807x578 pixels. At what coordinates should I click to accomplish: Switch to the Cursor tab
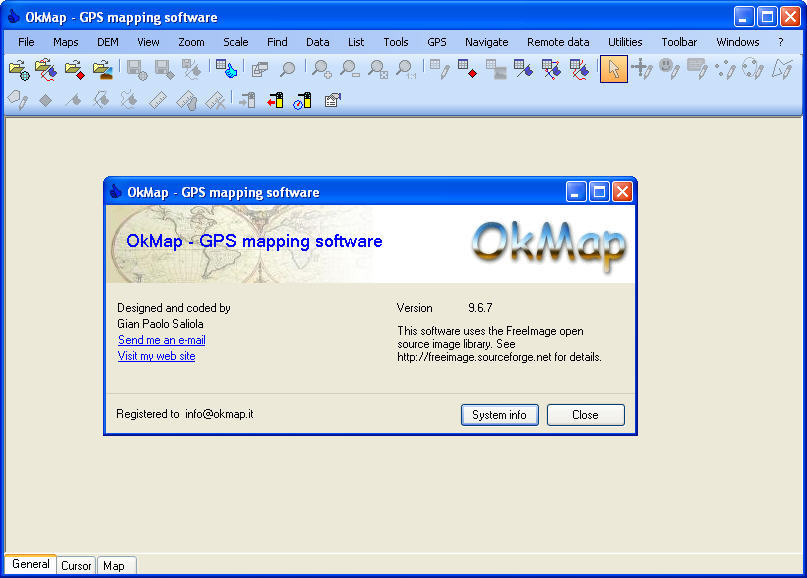[76, 565]
